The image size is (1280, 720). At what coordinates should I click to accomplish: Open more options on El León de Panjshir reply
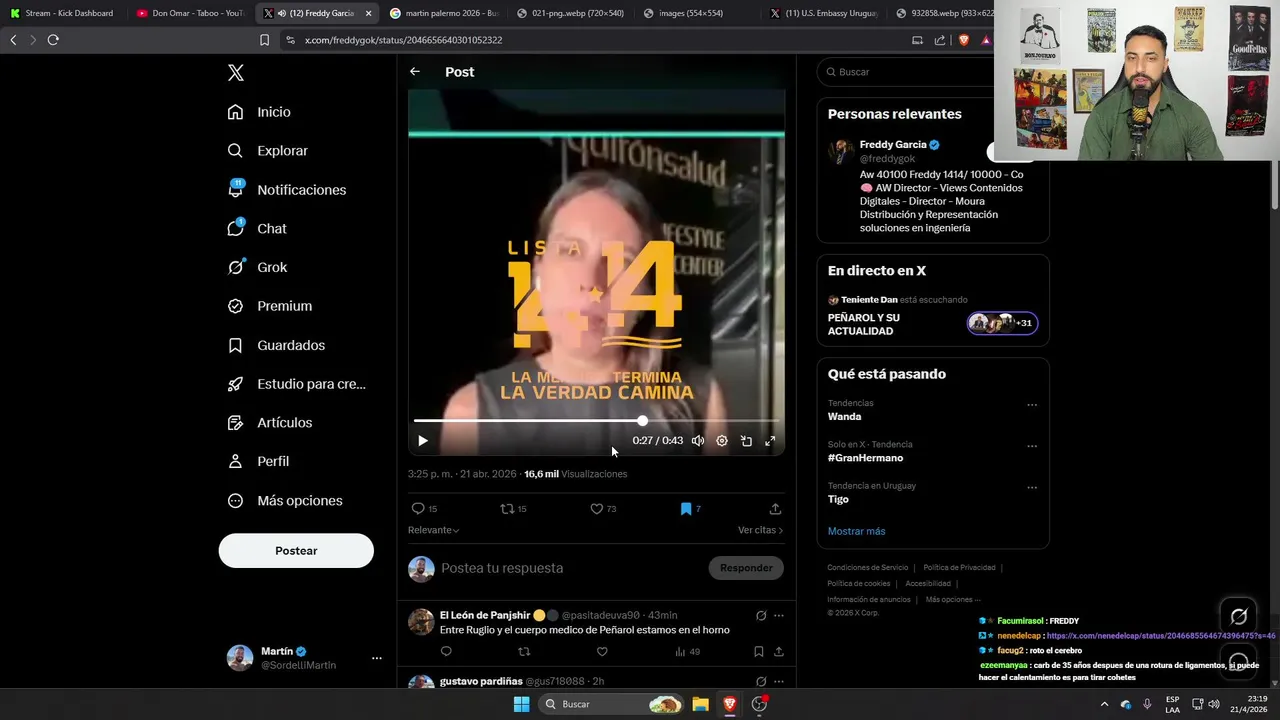tap(779, 616)
